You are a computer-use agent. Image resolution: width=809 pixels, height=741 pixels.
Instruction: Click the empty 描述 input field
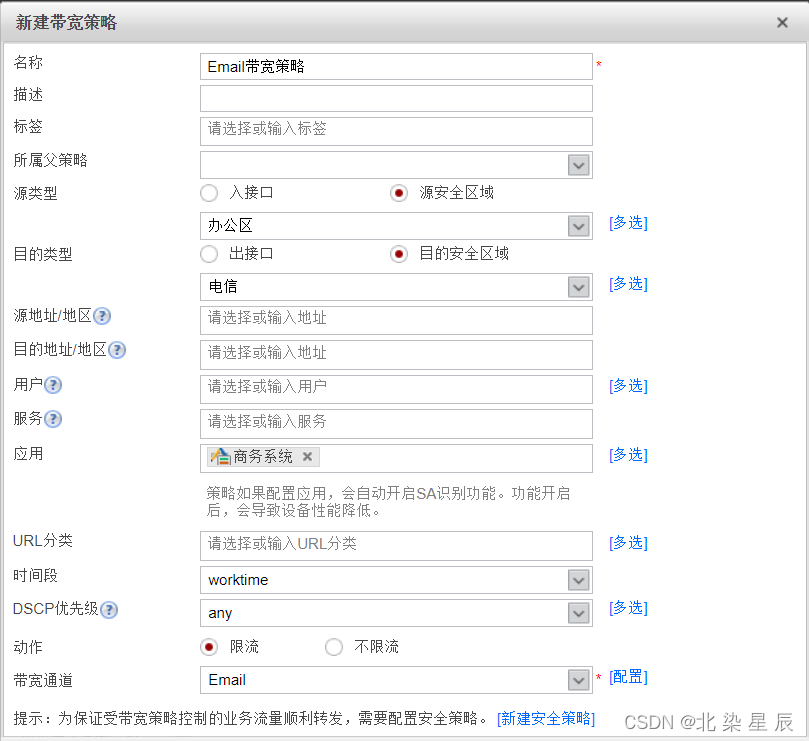396,99
